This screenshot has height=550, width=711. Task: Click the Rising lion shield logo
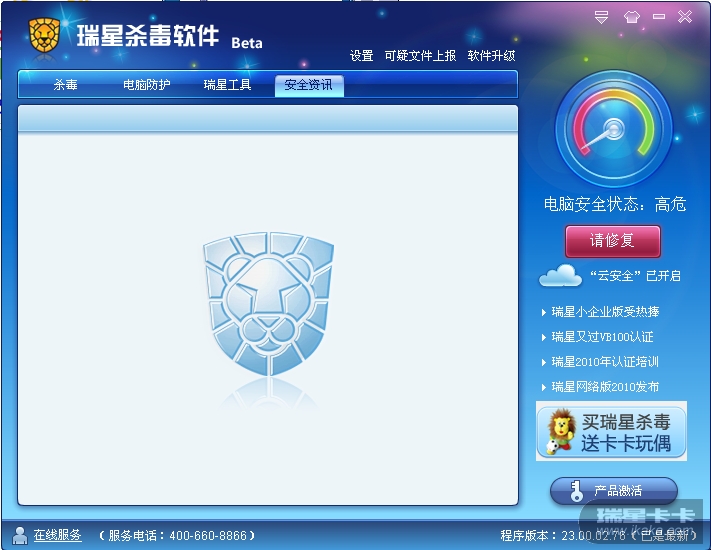pyautogui.click(x=44, y=36)
